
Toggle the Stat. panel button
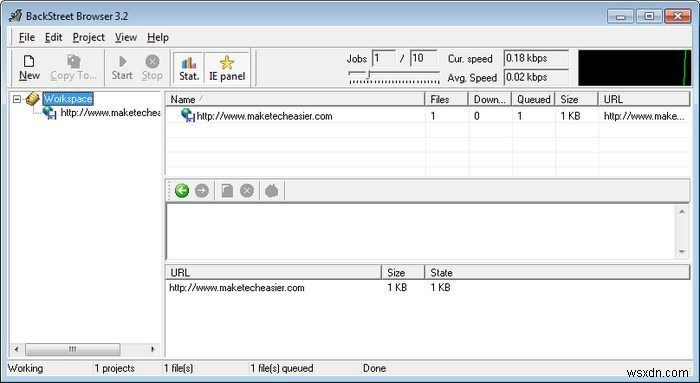(x=189, y=68)
